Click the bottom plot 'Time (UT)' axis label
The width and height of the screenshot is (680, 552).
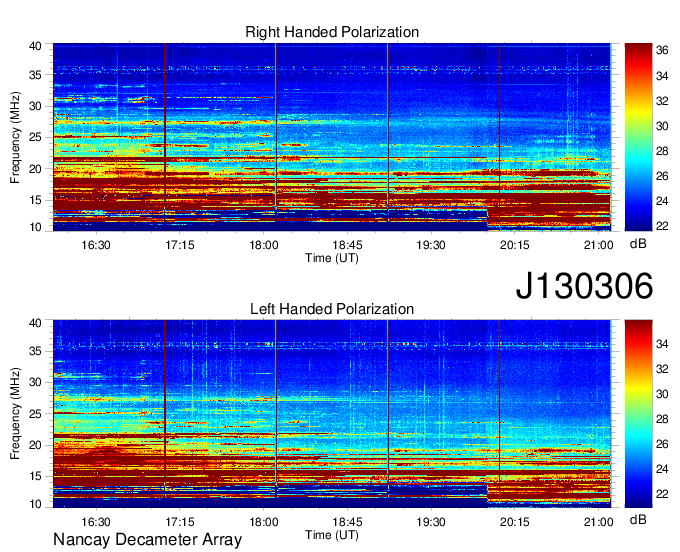(332, 535)
